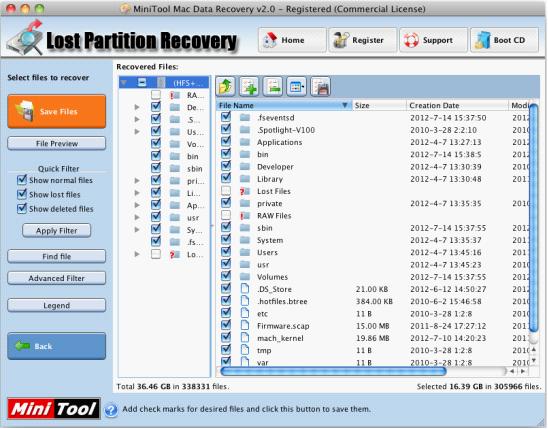Collapse the HFS+ root node in tree
Screen dimensions: 548x429
123,83
